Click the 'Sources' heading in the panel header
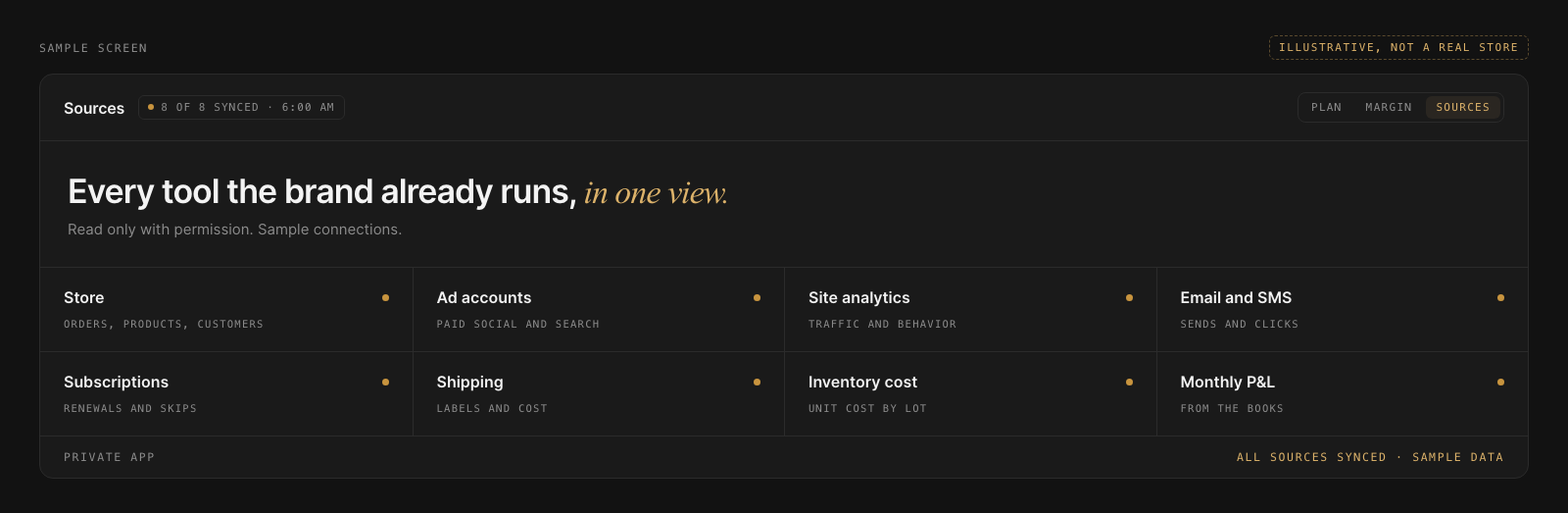1568x513 pixels. click(94, 108)
